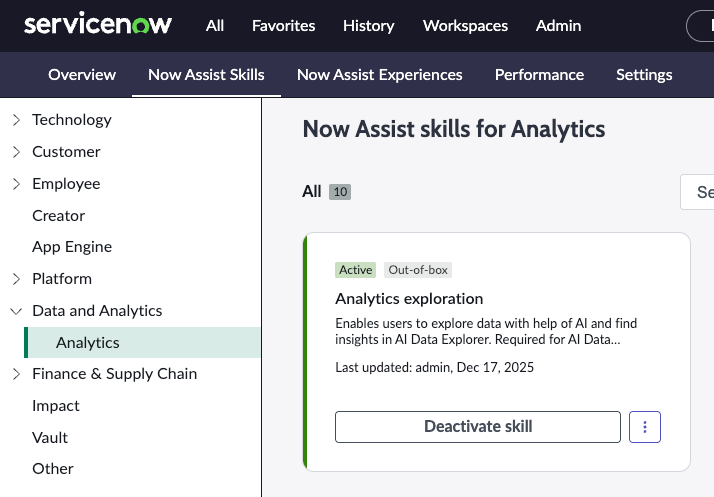The height and width of the screenshot is (497, 714).
Task: Expand the Employee category chevron
Action: [16, 184]
